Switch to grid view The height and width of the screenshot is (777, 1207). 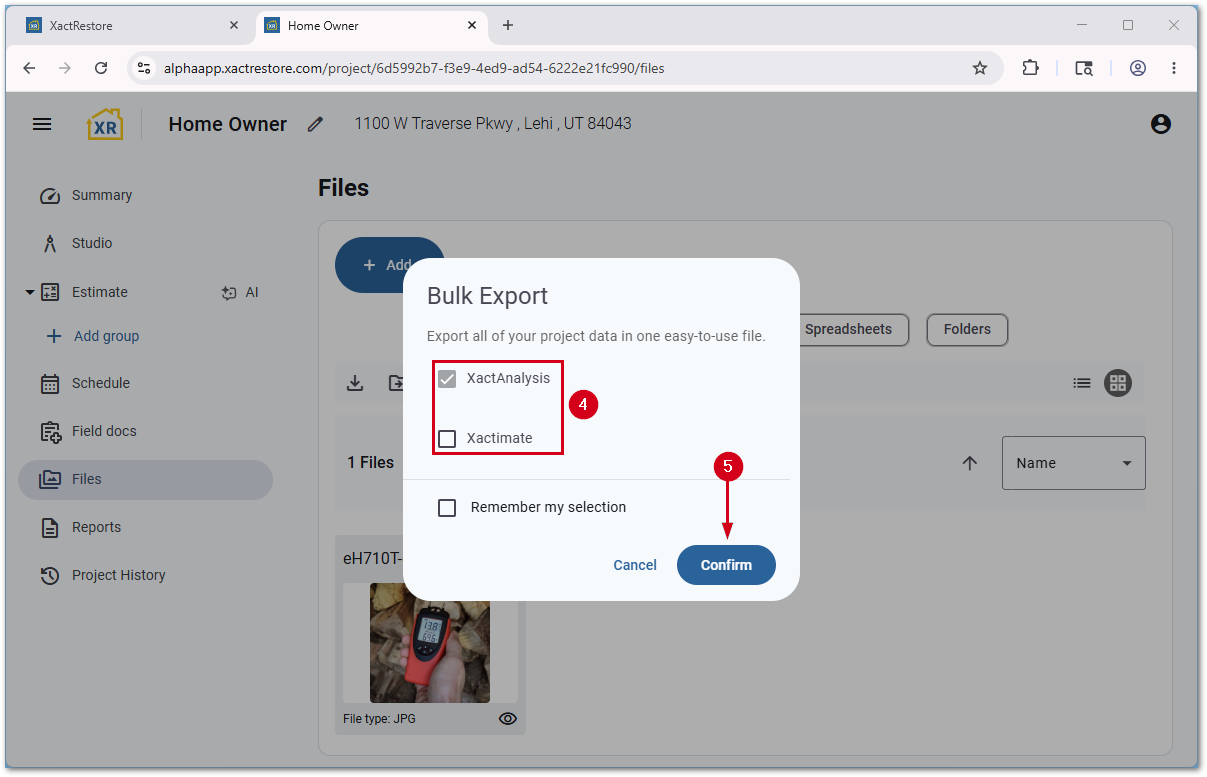pyautogui.click(x=1118, y=383)
